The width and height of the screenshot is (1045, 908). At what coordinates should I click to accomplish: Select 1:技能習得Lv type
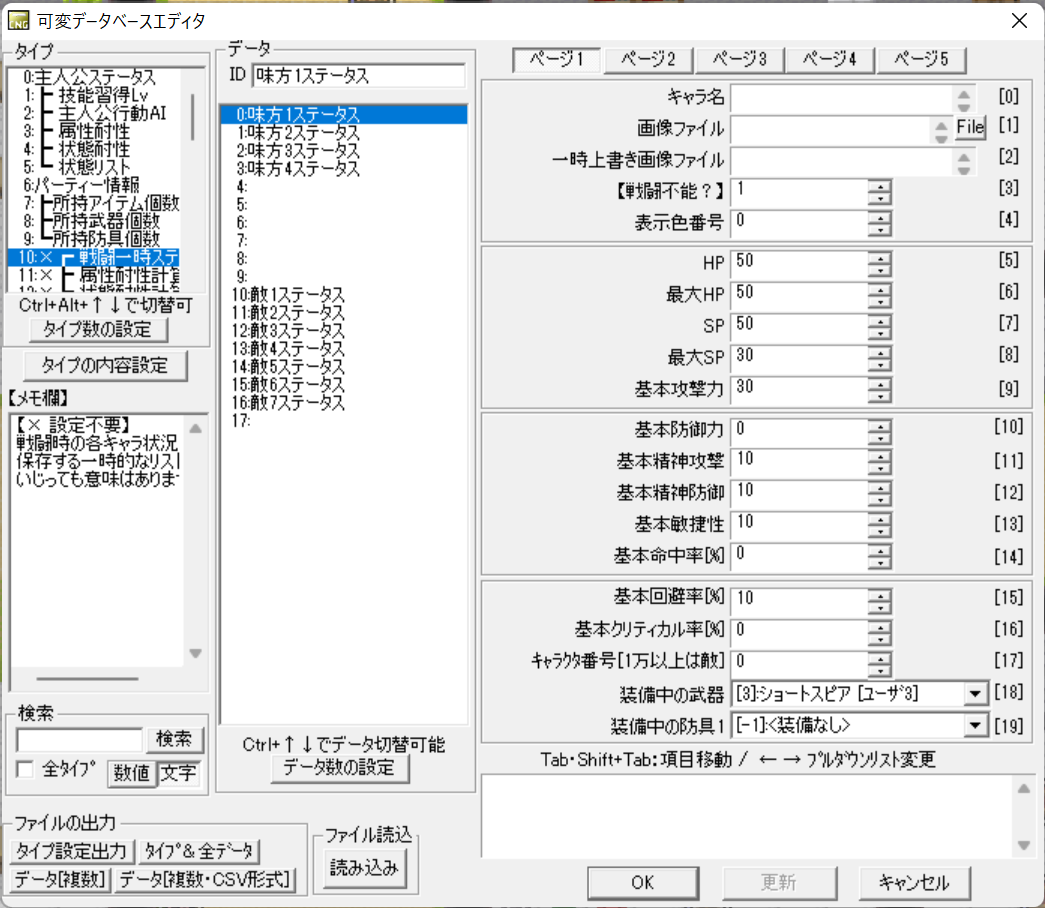(93, 95)
